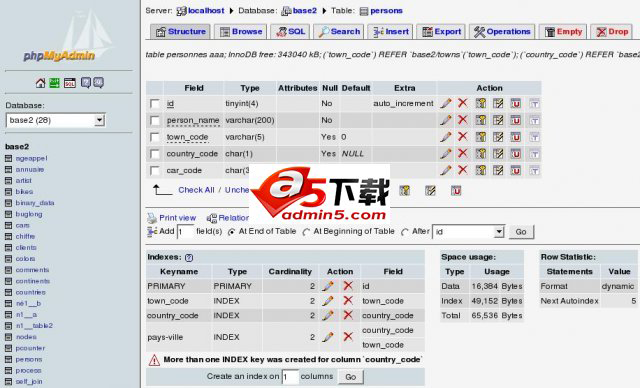Drop country_code field with red X
The width and height of the screenshot is (640, 388).
[462, 153]
